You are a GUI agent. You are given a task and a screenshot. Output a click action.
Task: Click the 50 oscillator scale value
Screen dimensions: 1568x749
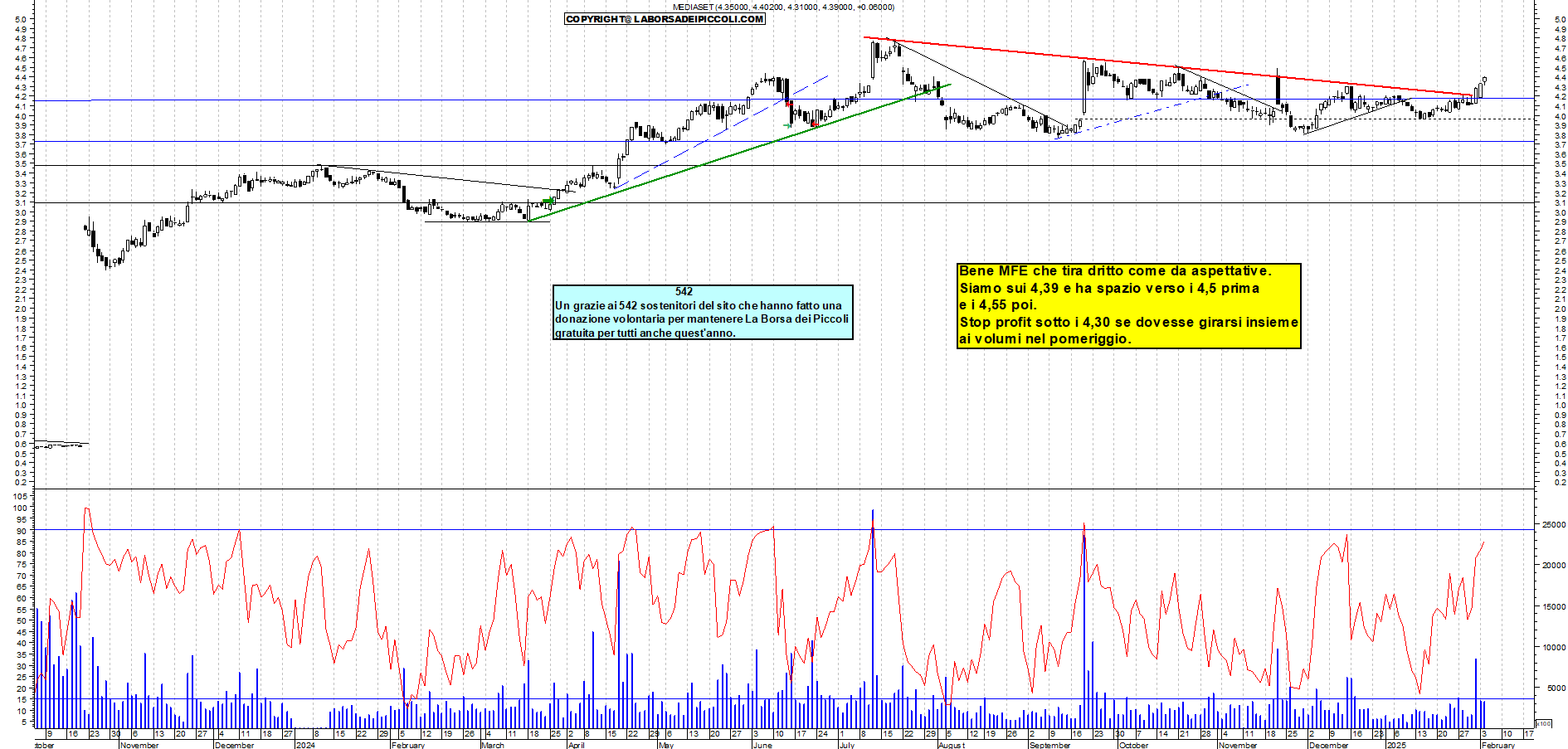click(x=22, y=620)
